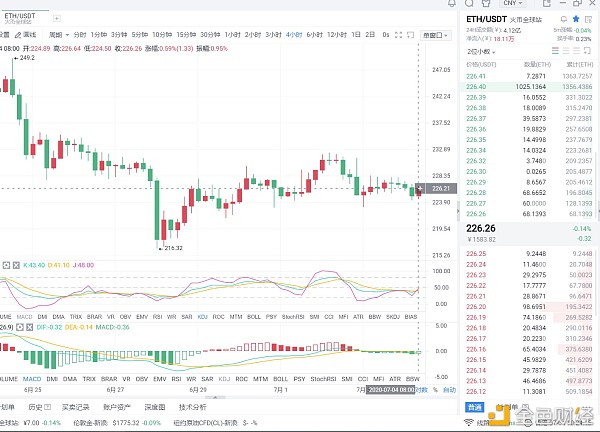
Task: Enter chart fullscreen mode
Action: point(398,35)
